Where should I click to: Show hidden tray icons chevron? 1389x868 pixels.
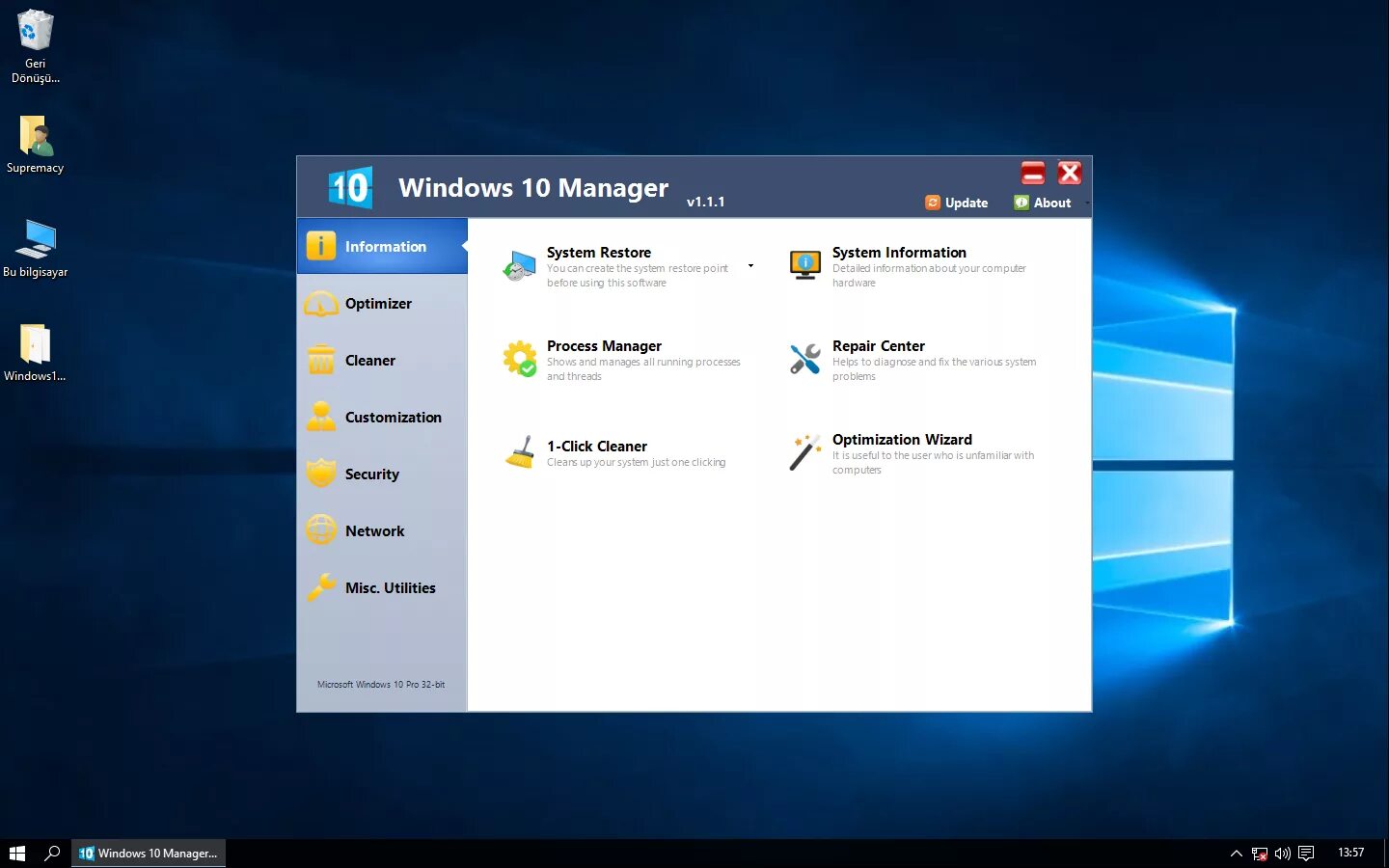click(x=1236, y=854)
